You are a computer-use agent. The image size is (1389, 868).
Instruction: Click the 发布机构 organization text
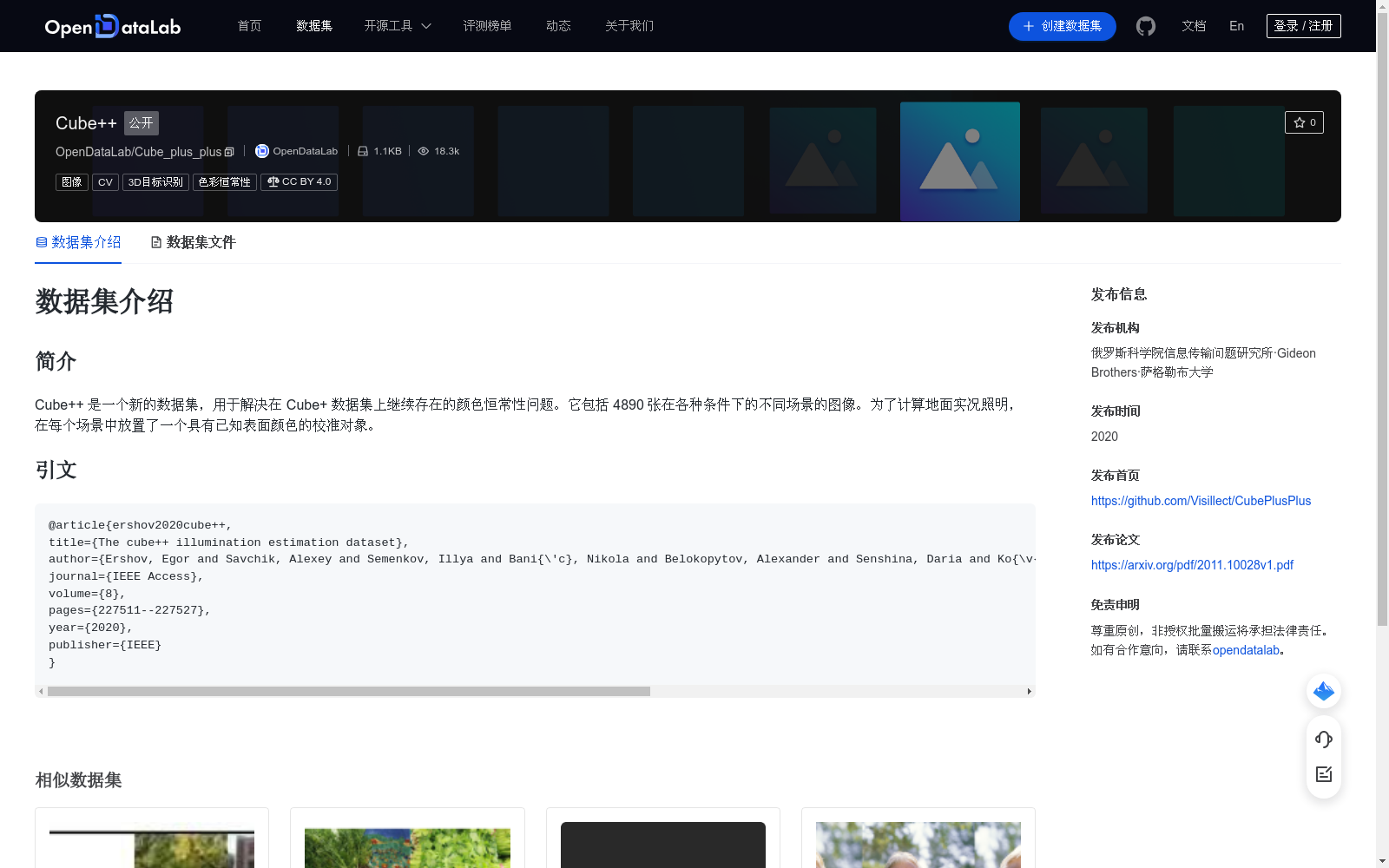(1203, 363)
